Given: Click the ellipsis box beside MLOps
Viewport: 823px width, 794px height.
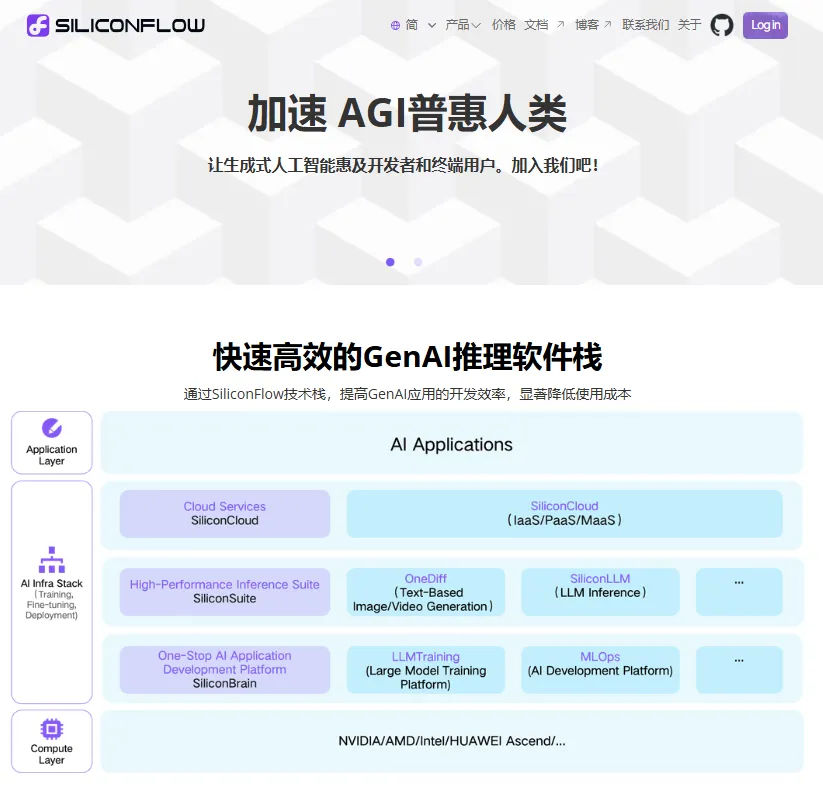Looking at the screenshot, I should click(x=739, y=670).
